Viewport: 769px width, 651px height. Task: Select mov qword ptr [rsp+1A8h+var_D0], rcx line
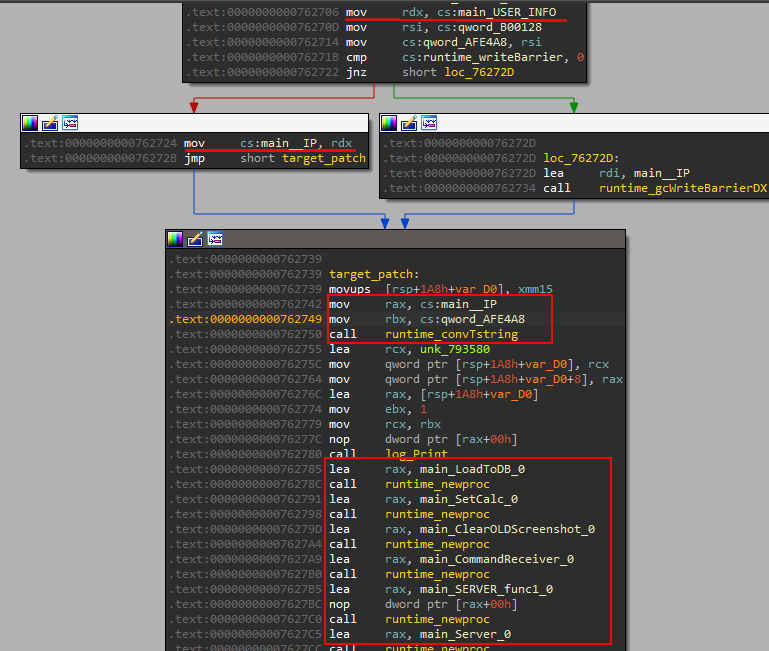[469, 364]
